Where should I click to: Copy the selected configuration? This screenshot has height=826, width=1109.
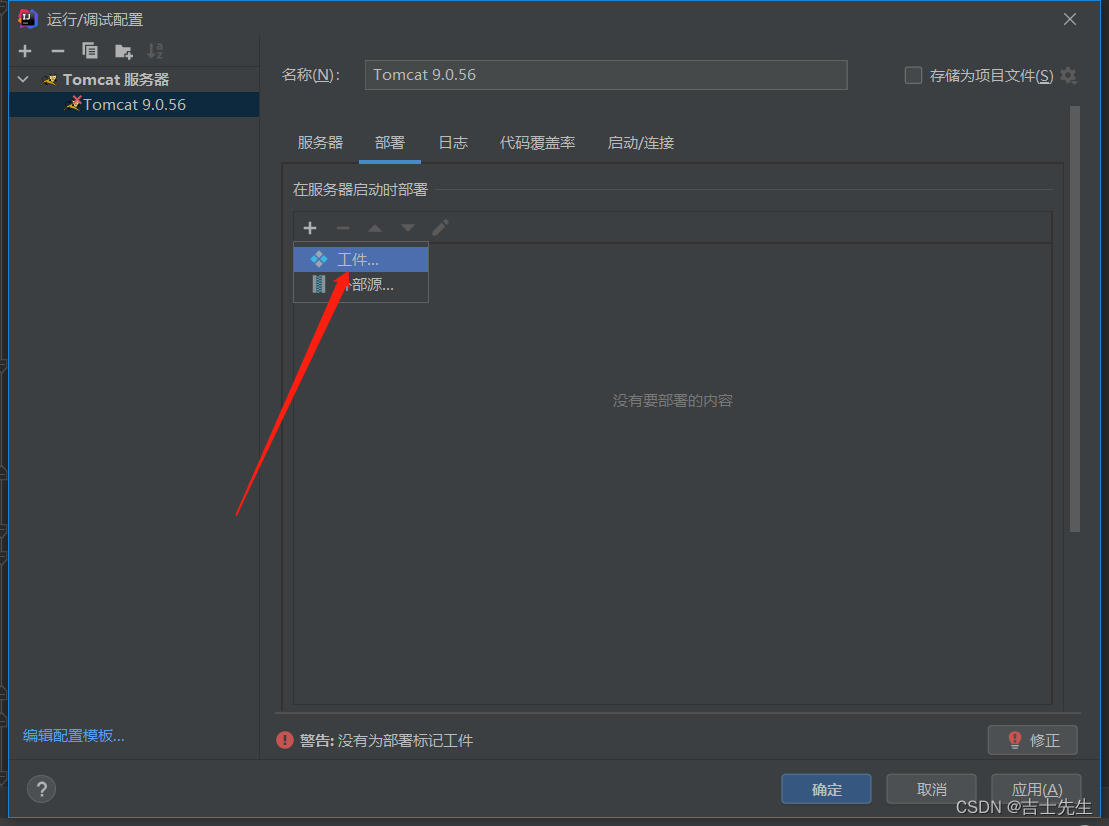[x=90, y=51]
